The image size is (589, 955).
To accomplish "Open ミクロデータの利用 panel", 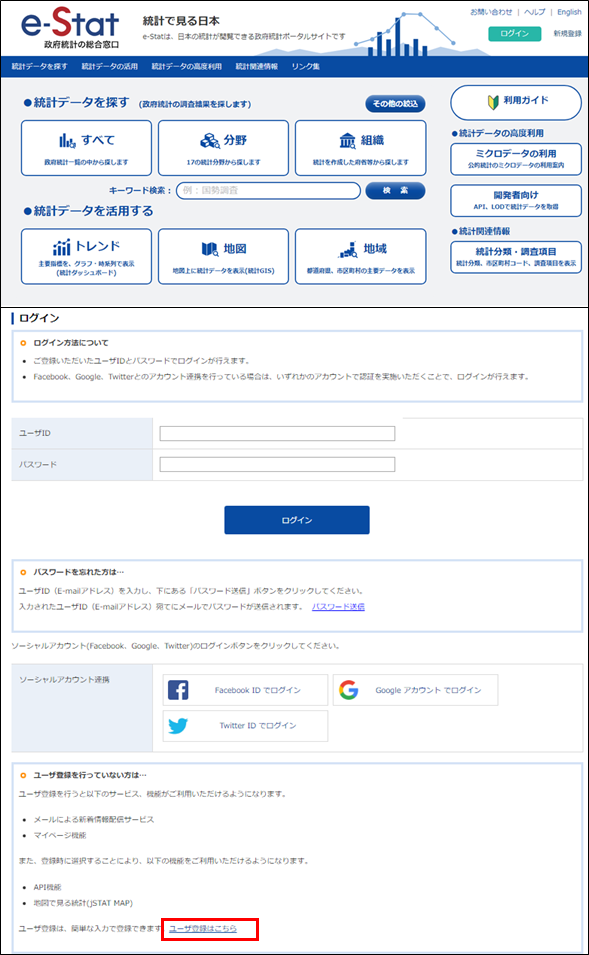I will coord(516,159).
